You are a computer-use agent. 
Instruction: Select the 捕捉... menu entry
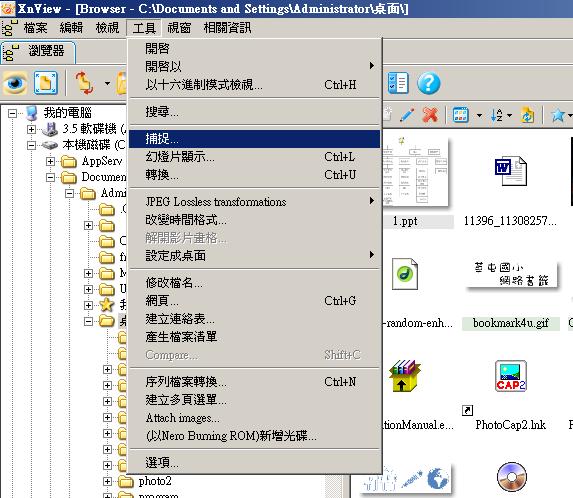(254, 139)
